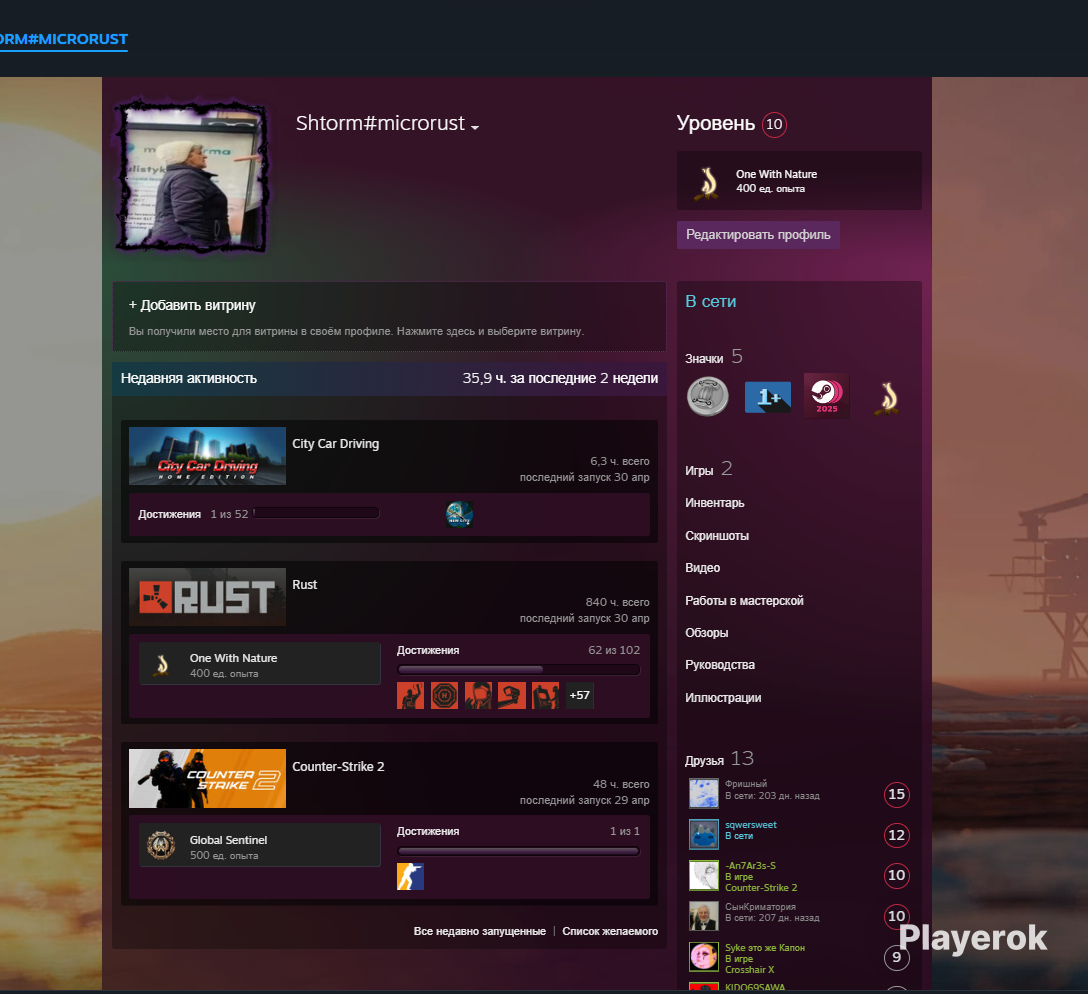This screenshot has width=1088, height=994.
Task: Open the Rust title link
Action: (x=305, y=585)
